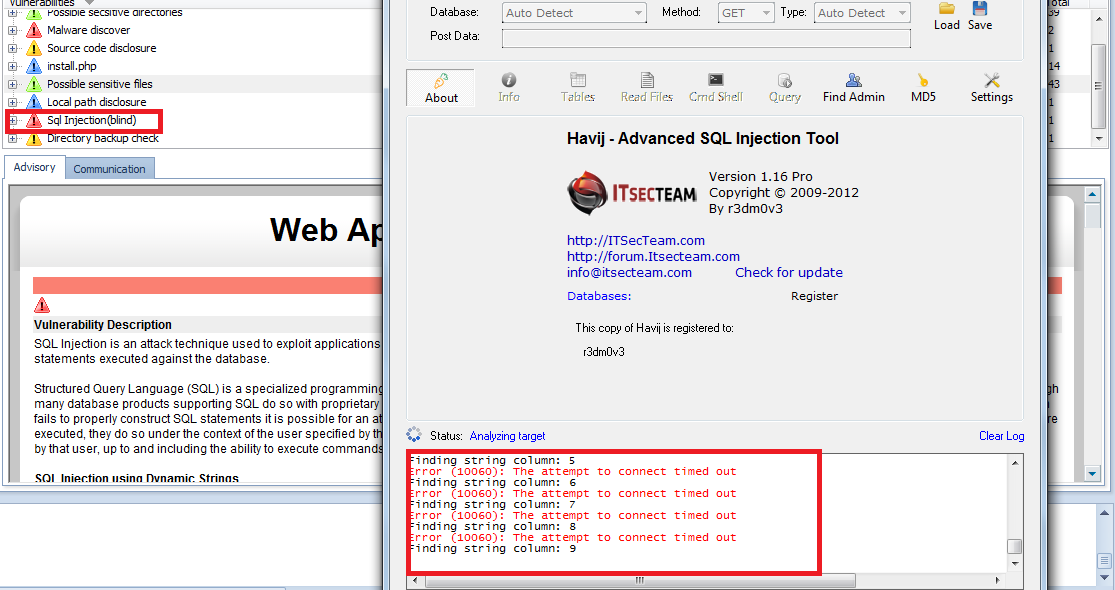The width and height of the screenshot is (1115, 590).
Task: Expand the Possible sensitive files node
Action: click(x=13, y=84)
